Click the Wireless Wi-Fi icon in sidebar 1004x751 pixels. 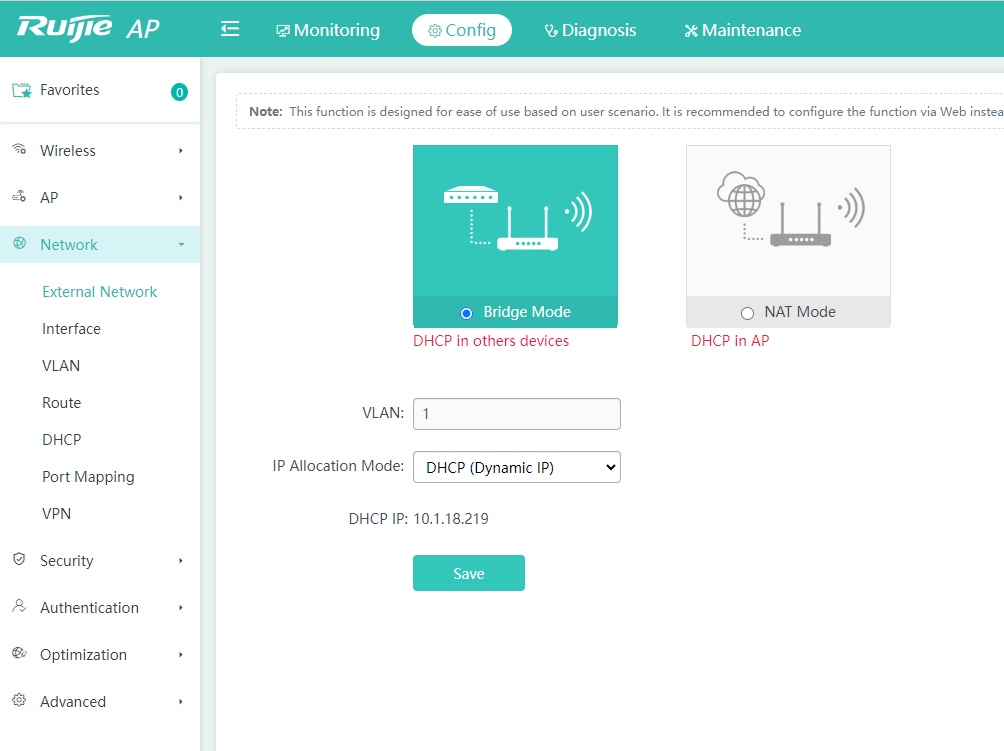tap(19, 150)
